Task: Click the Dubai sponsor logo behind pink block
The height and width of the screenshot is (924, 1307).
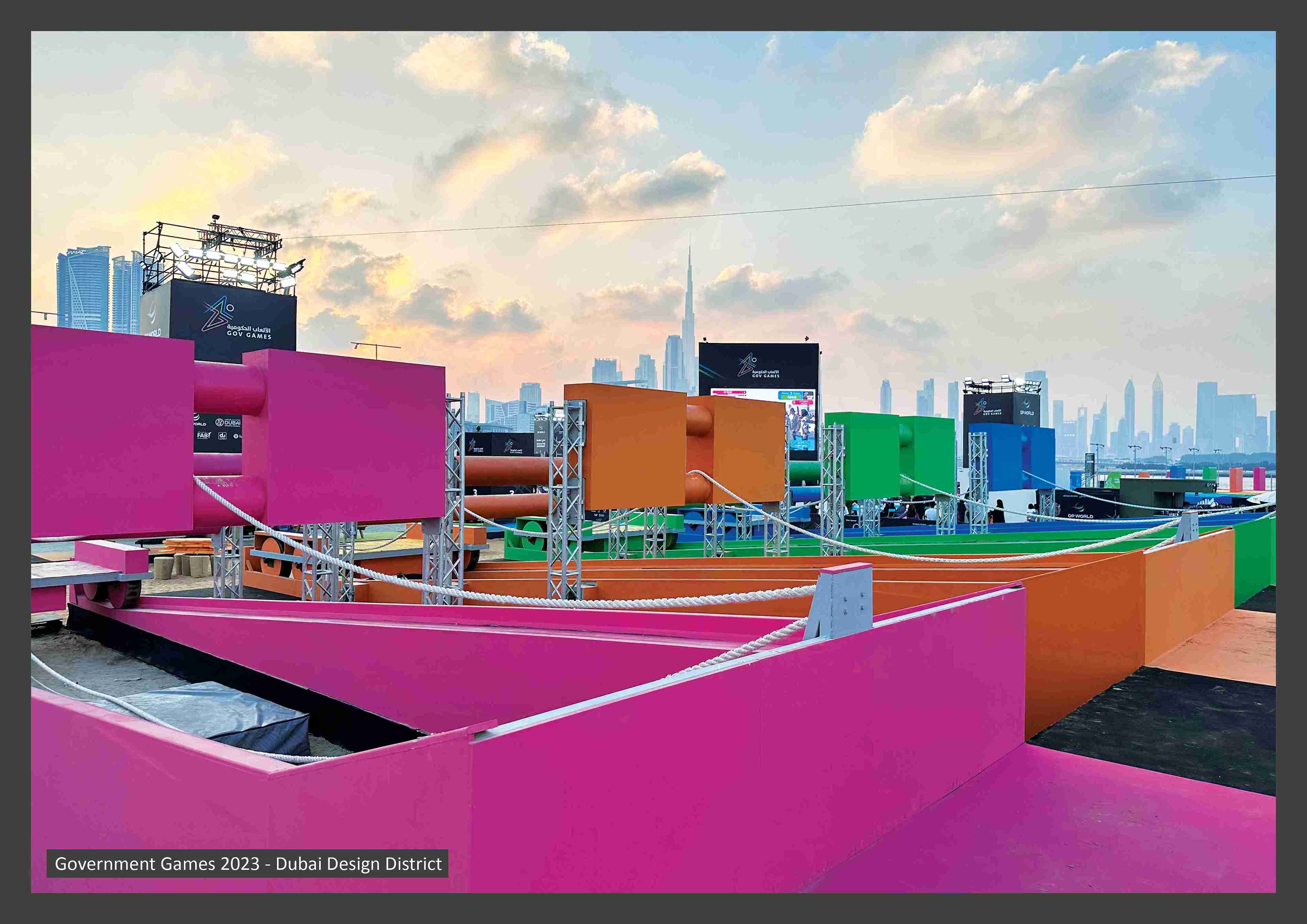Action: point(227,423)
